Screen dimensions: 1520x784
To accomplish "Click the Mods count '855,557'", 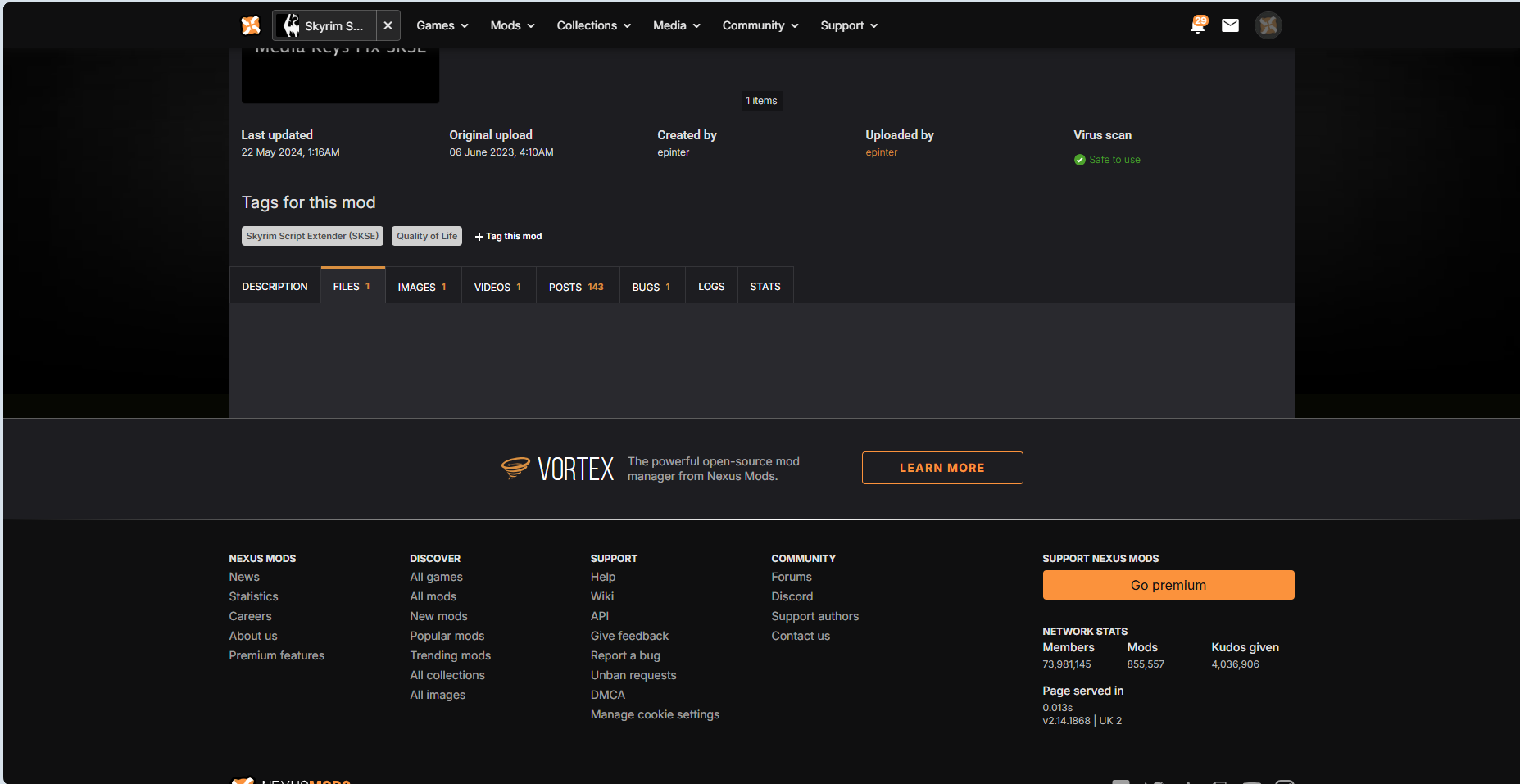I will click(1146, 664).
